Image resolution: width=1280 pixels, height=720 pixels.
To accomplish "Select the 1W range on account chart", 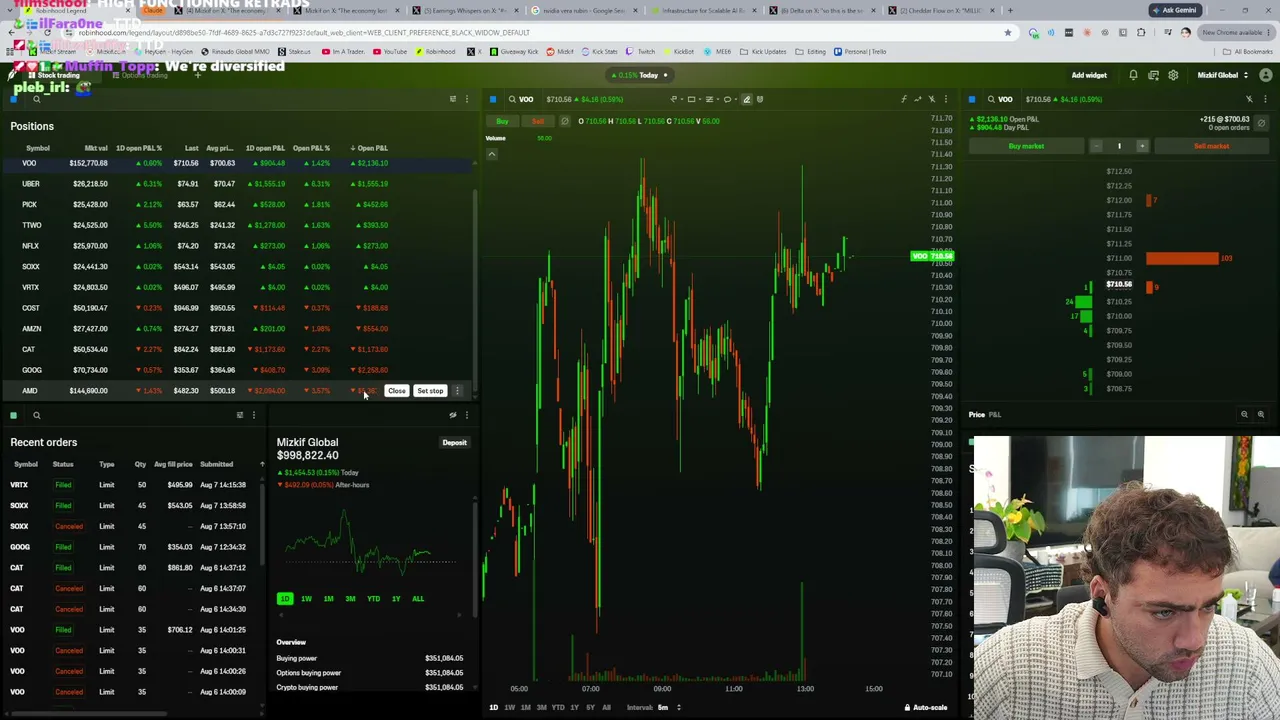I will [x=306, y=599].
